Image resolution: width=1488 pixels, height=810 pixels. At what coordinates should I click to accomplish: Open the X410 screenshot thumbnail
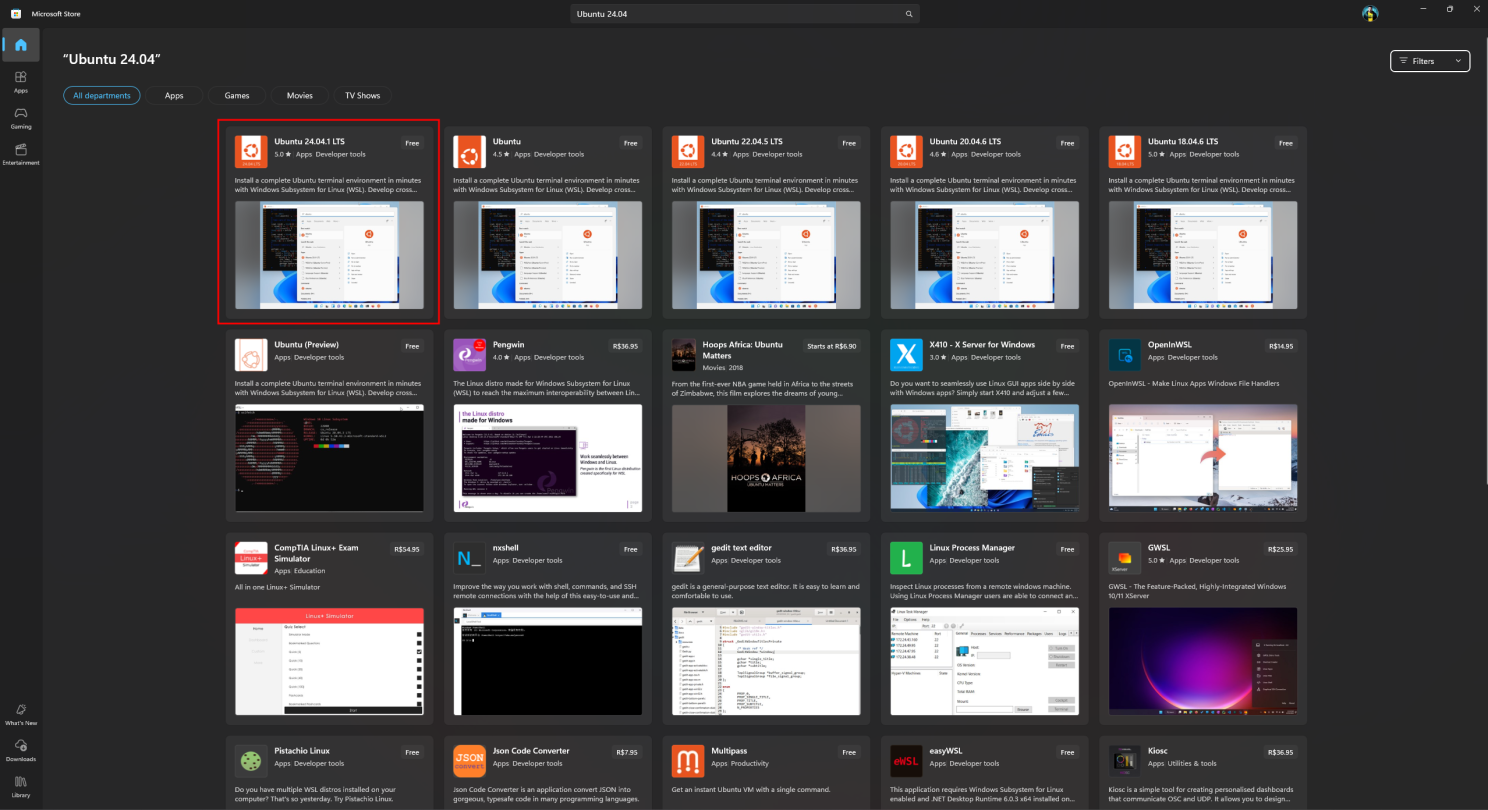point(985,459)
